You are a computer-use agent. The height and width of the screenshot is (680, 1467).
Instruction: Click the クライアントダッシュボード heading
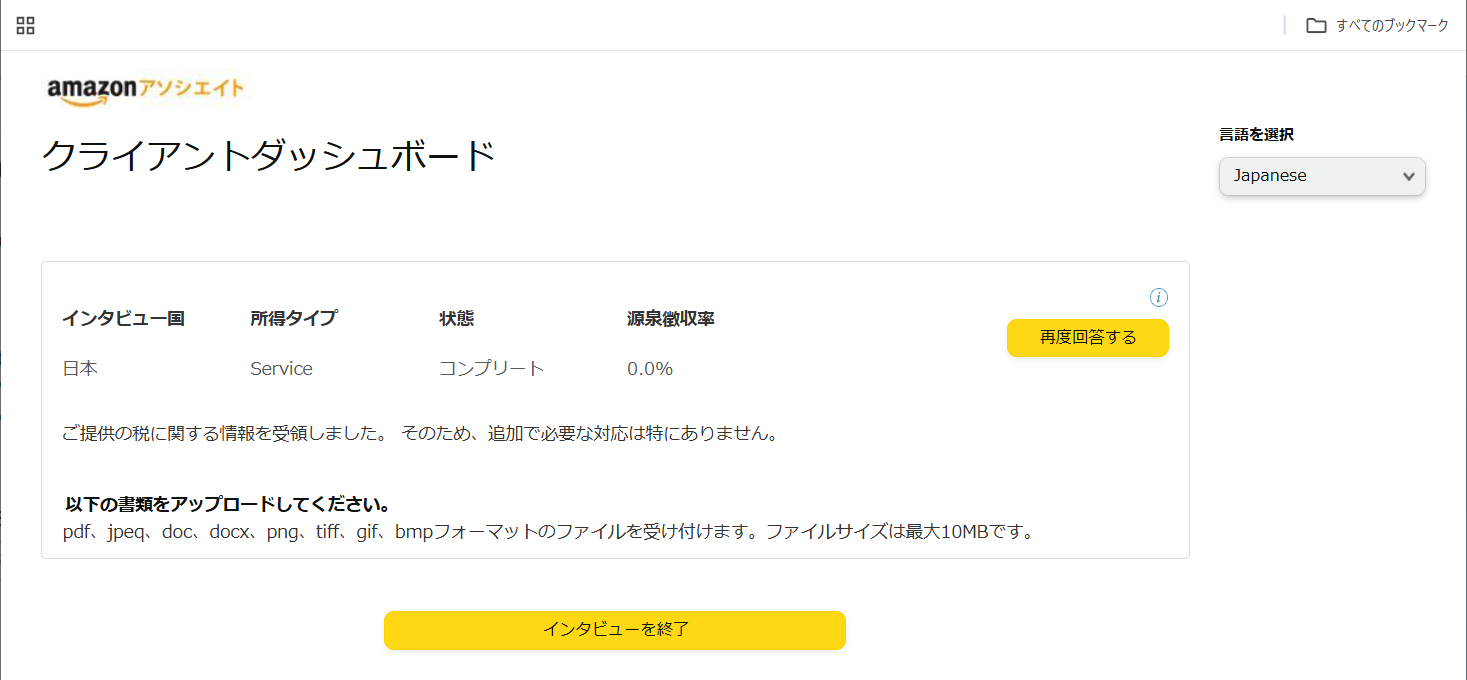coord(269,157)
